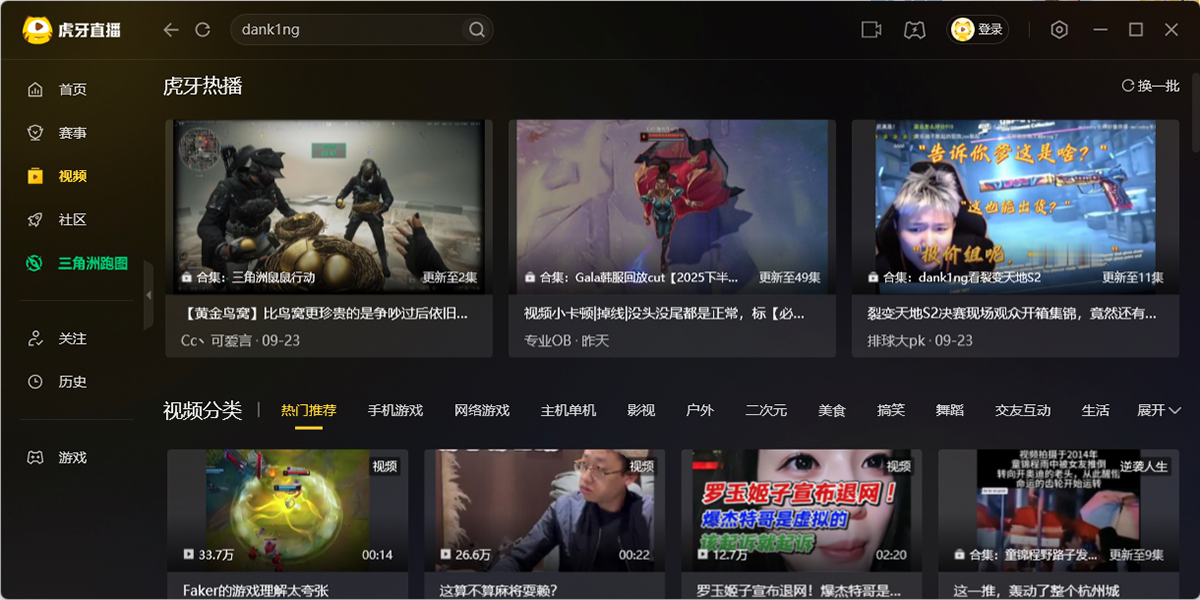The height and width of the screenshot is (600, 1200).
Task: Select the 影视 category tab
Action: 641,410
